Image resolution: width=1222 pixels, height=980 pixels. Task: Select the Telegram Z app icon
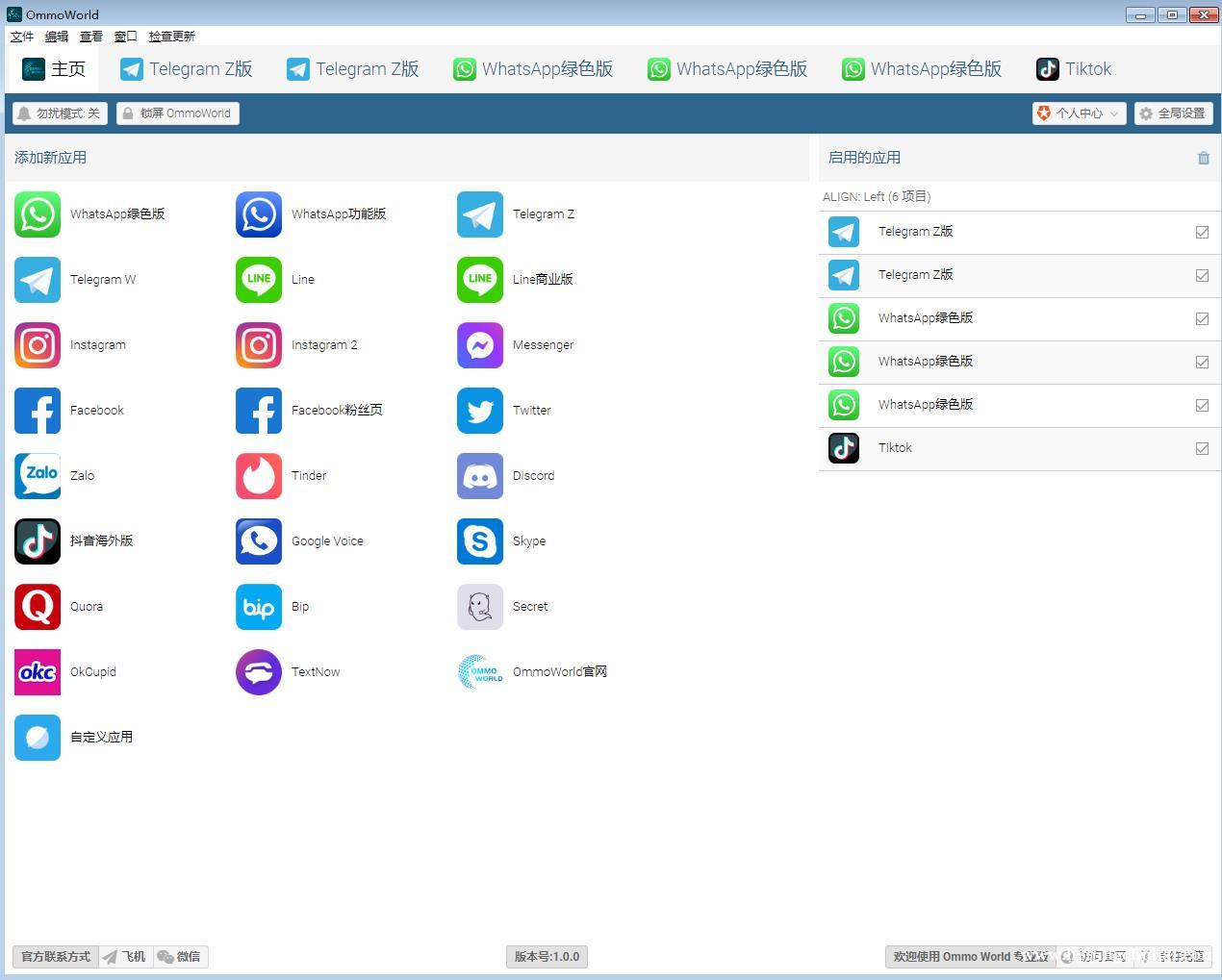point(480,214)
